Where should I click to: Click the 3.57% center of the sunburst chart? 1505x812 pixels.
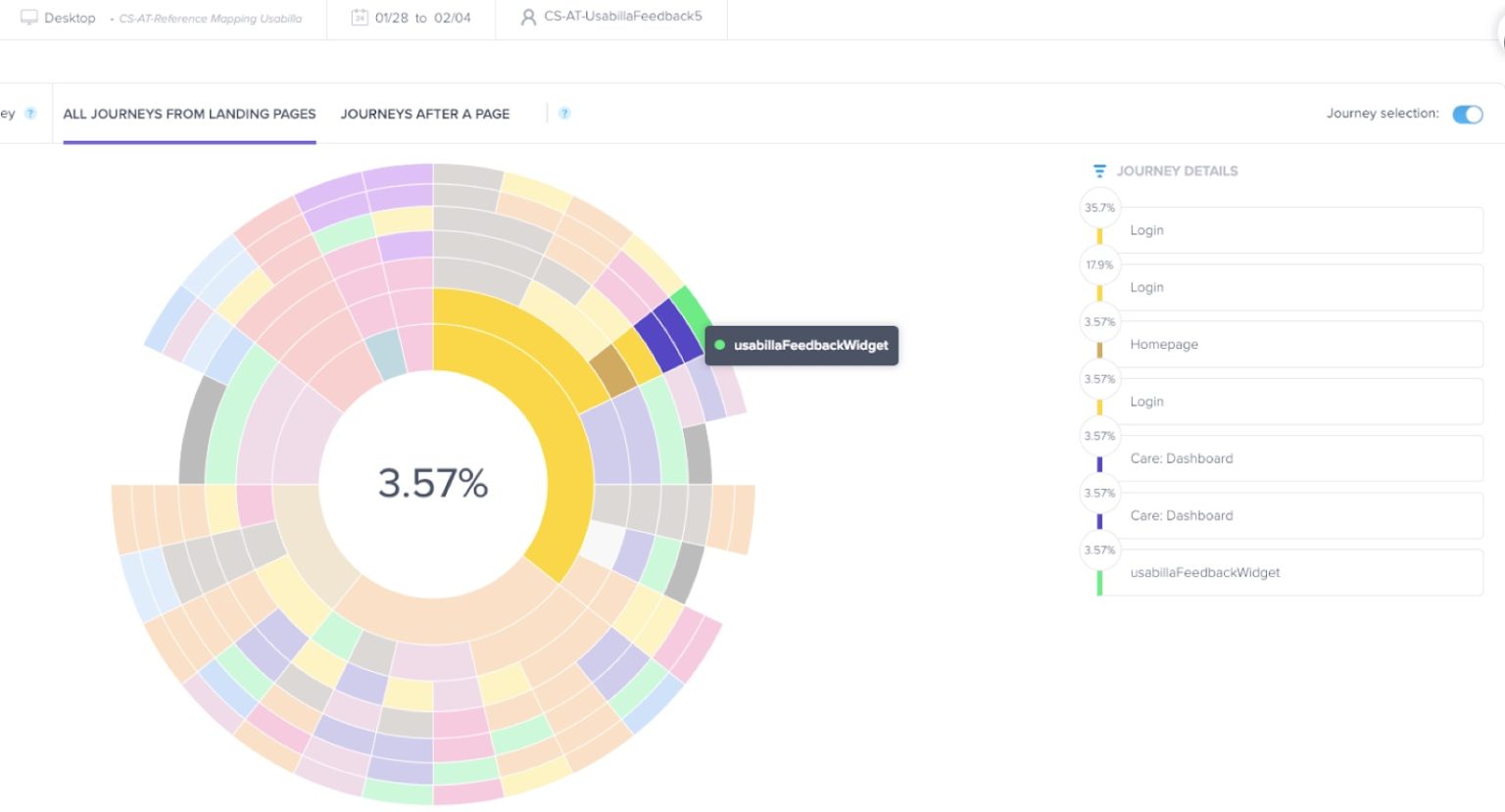click(431, 481)
